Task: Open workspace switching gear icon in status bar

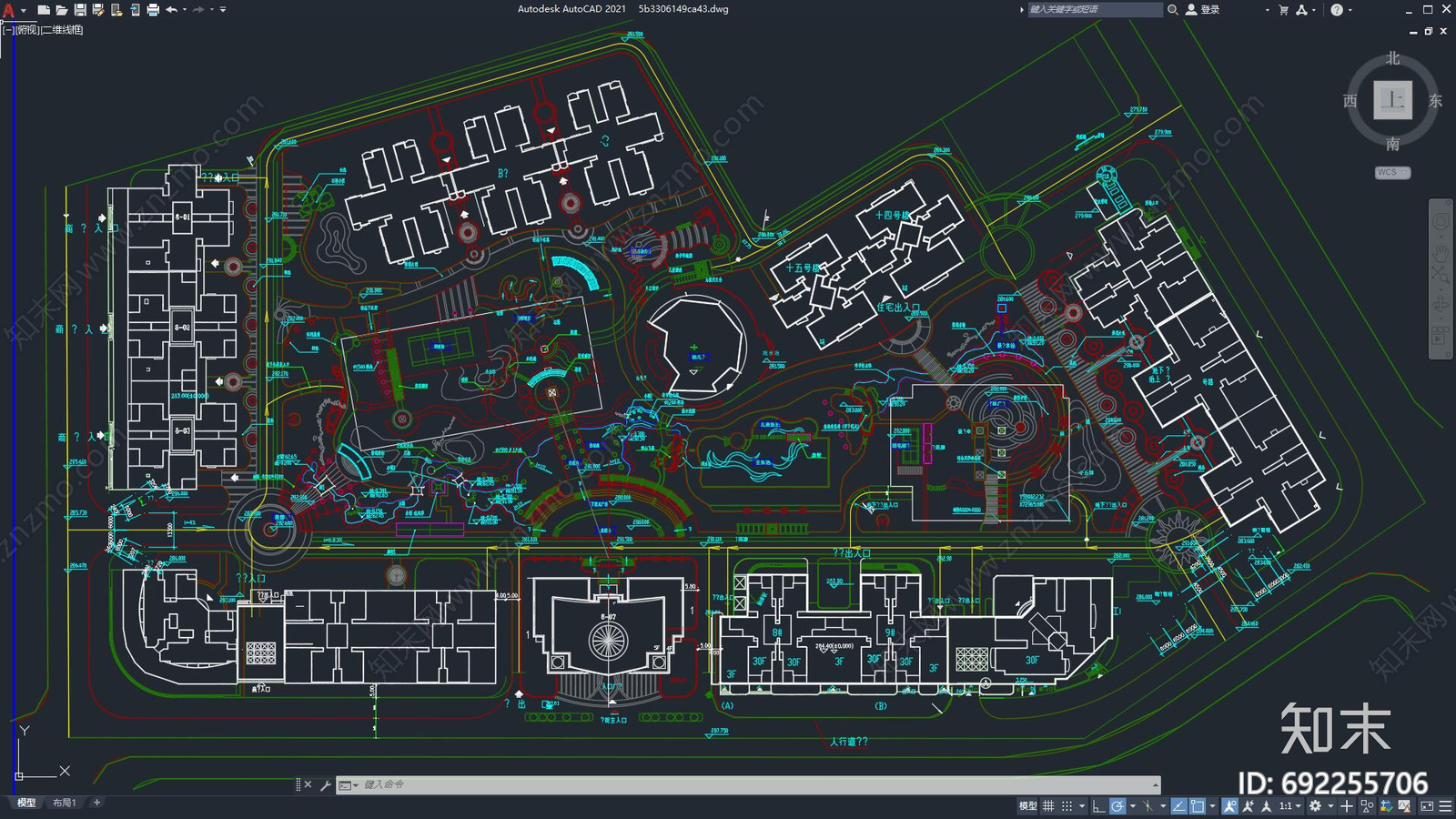Action: 1315,806
